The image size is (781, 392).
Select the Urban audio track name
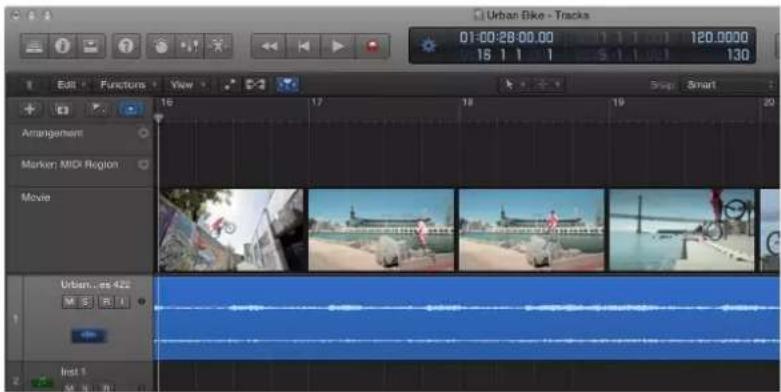coord(95,285)
